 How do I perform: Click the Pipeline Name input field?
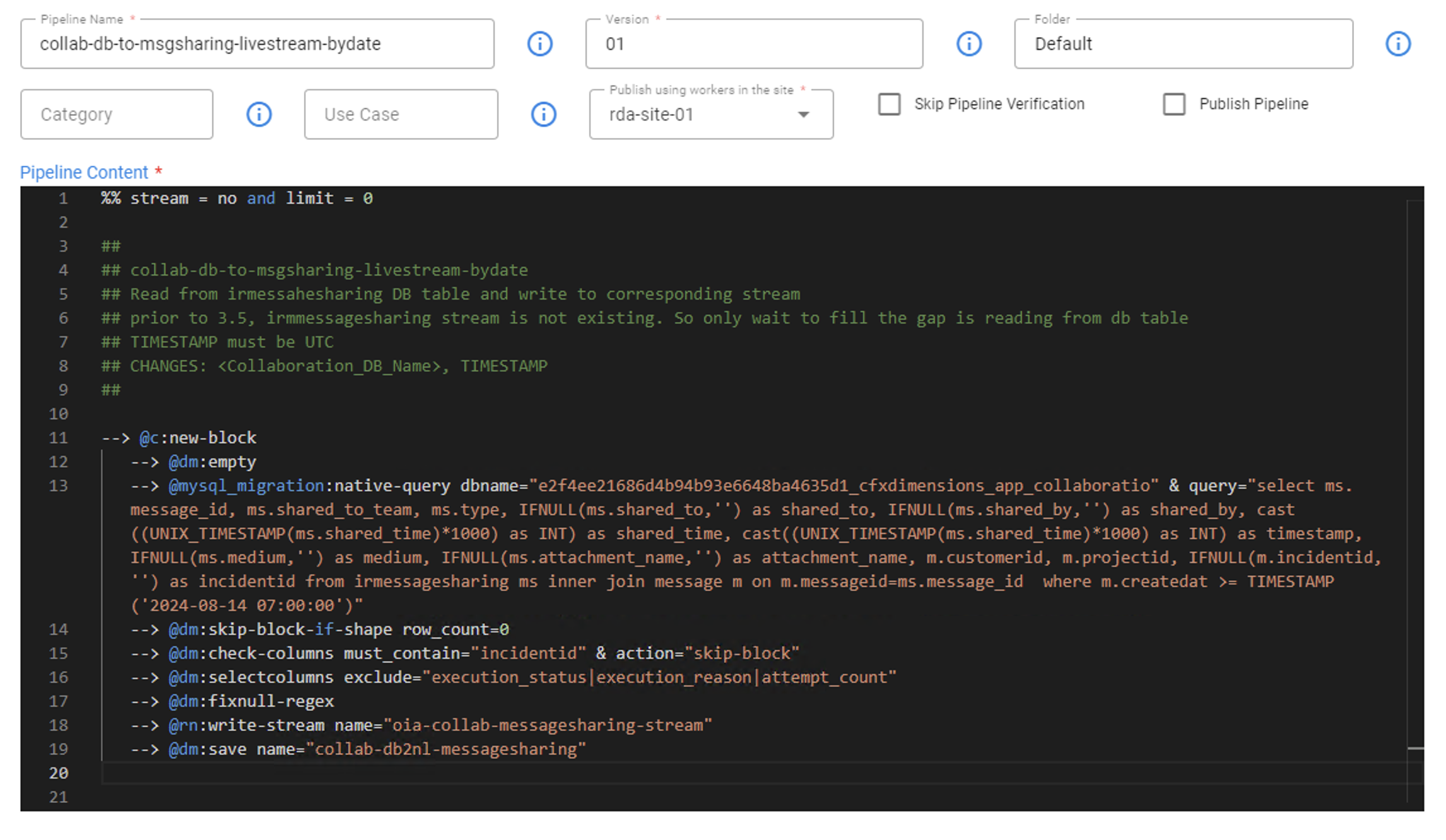(257, 44)
